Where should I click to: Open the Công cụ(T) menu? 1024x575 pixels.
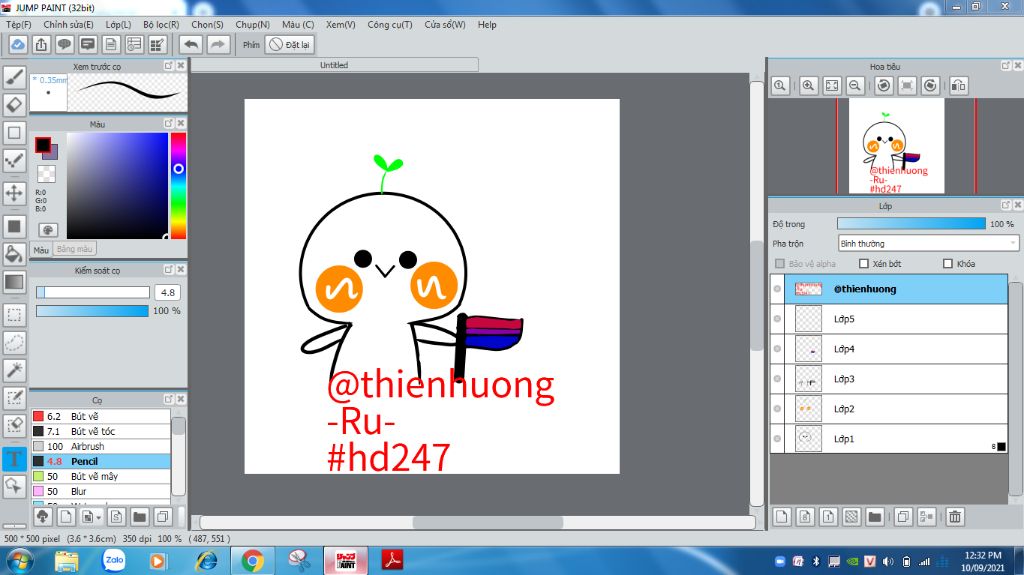coord(390,24)
